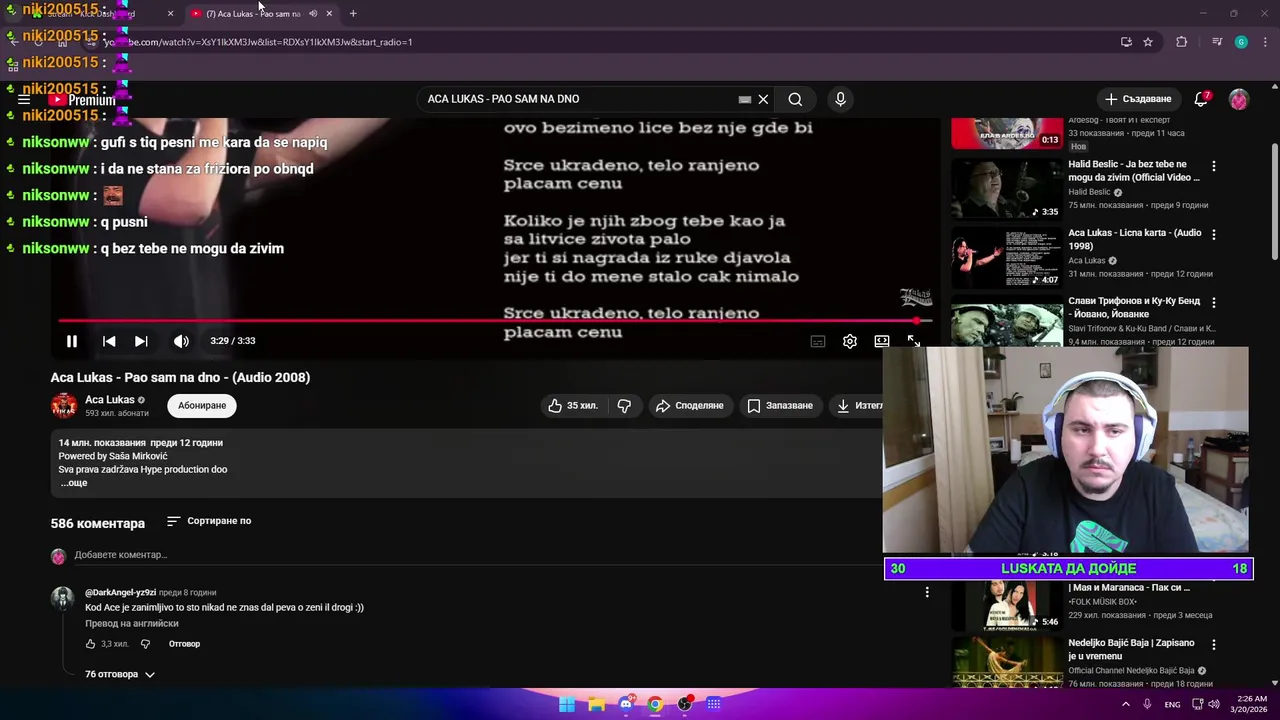The width and height of the screenshot is (1280, 720).
Task: Open the Aca Lukas channel name link
Action: [110, 399]
